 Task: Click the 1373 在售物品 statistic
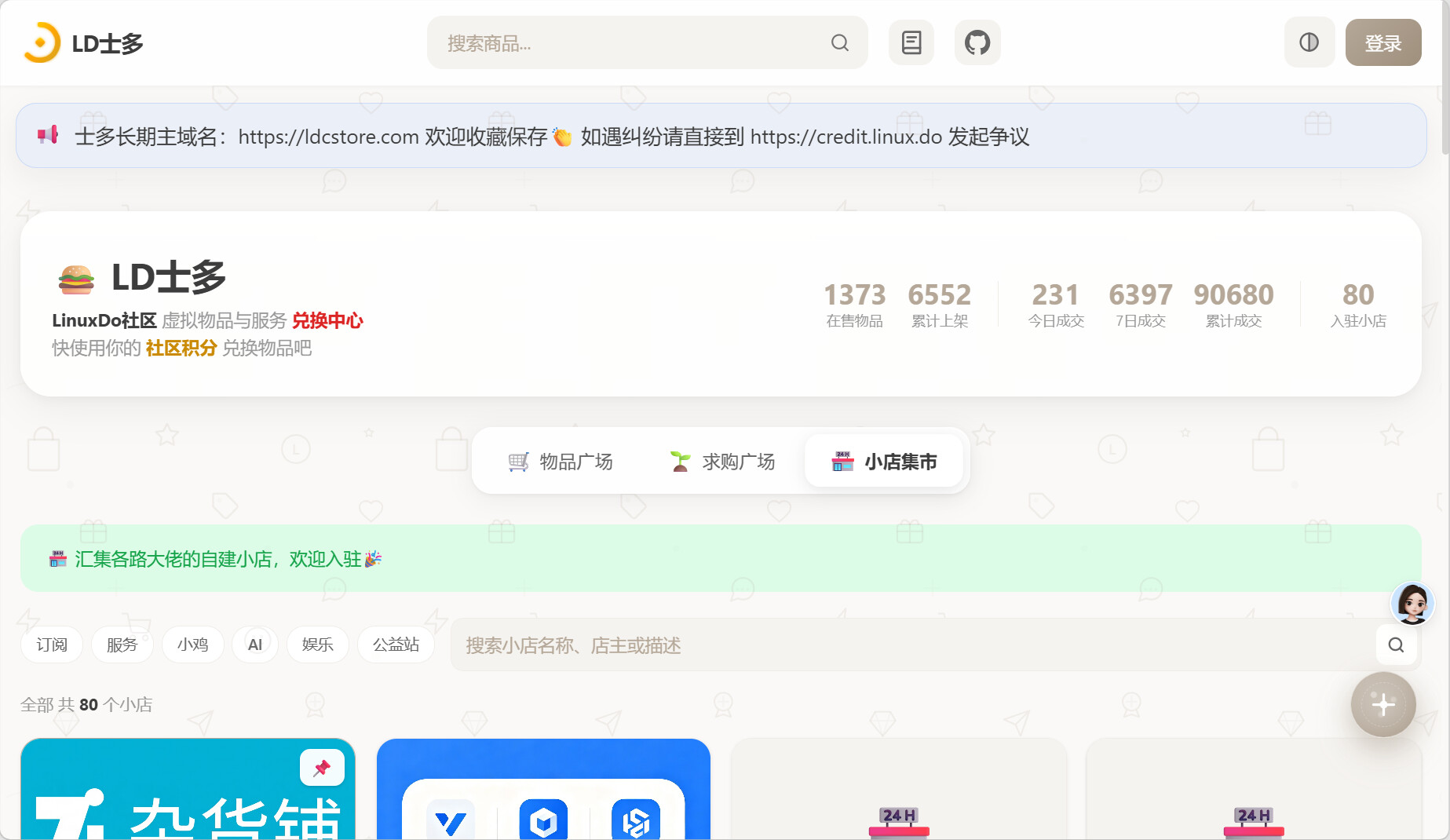(x=854, y=305)
